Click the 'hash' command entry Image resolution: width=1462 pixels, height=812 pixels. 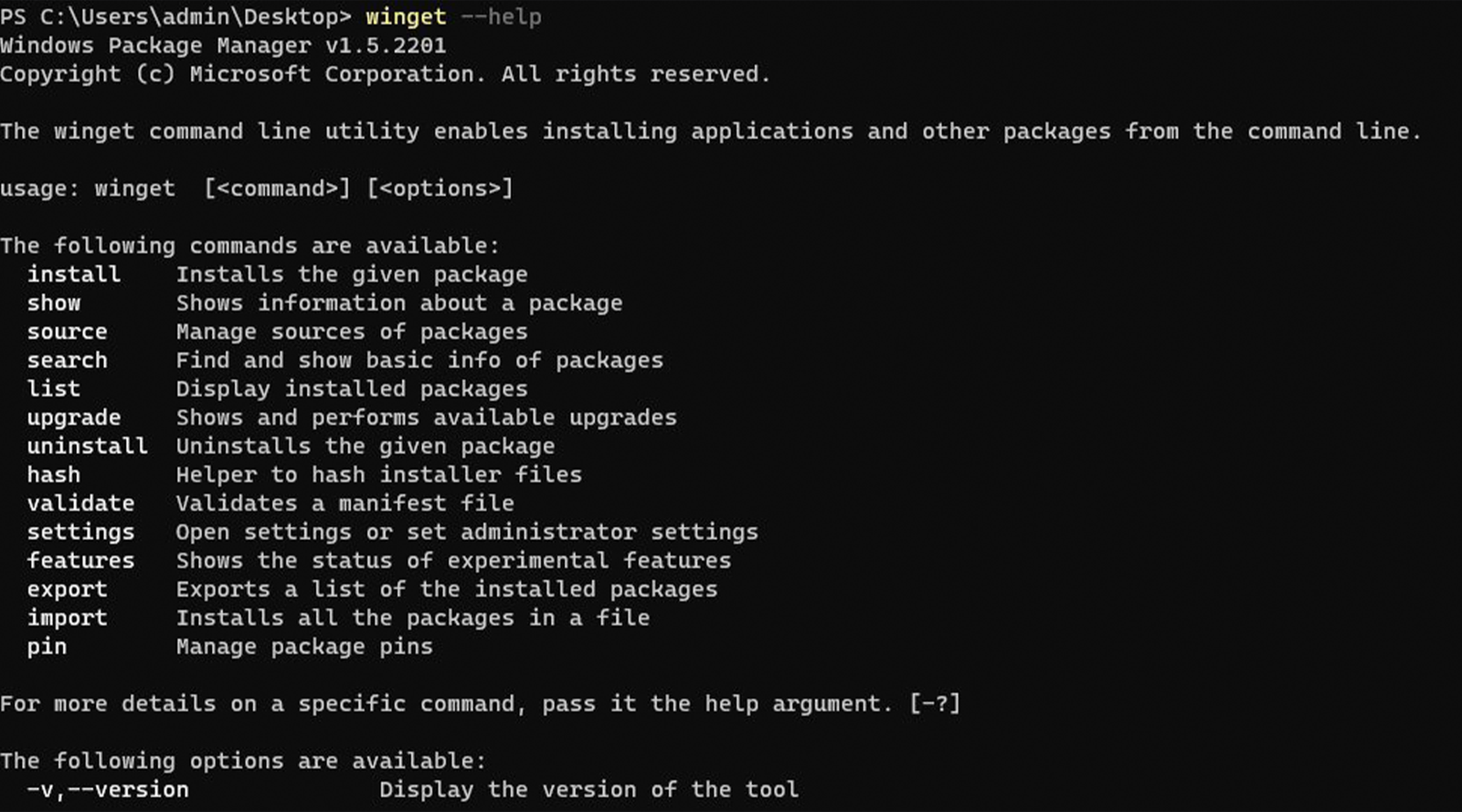[x=54, y=475]
